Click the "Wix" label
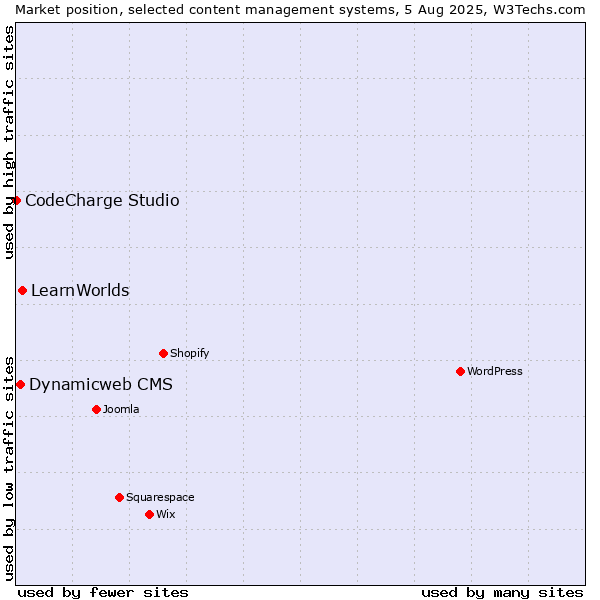 click(x=166, y=514)
